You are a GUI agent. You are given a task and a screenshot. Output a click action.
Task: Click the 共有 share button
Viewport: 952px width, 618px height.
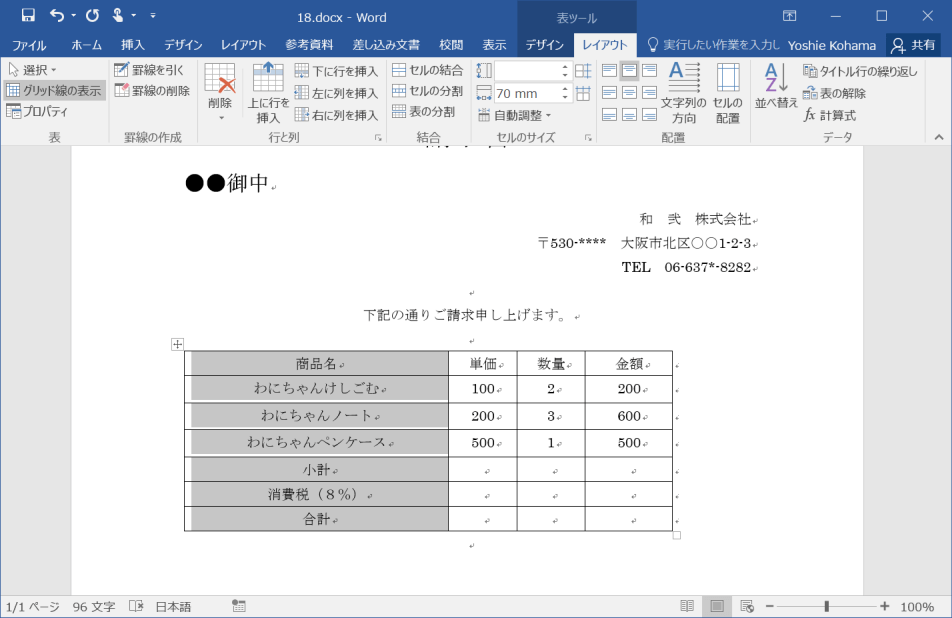pos(914,45)
